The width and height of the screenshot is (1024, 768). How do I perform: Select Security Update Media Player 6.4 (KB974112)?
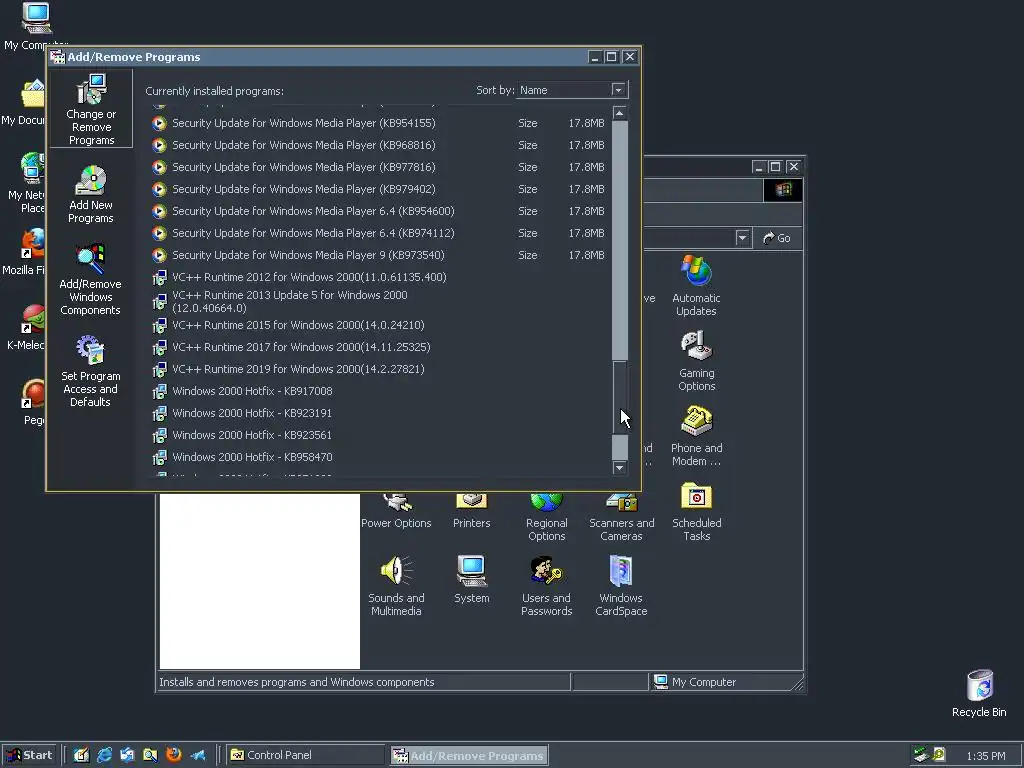click(x=379, y=233)
